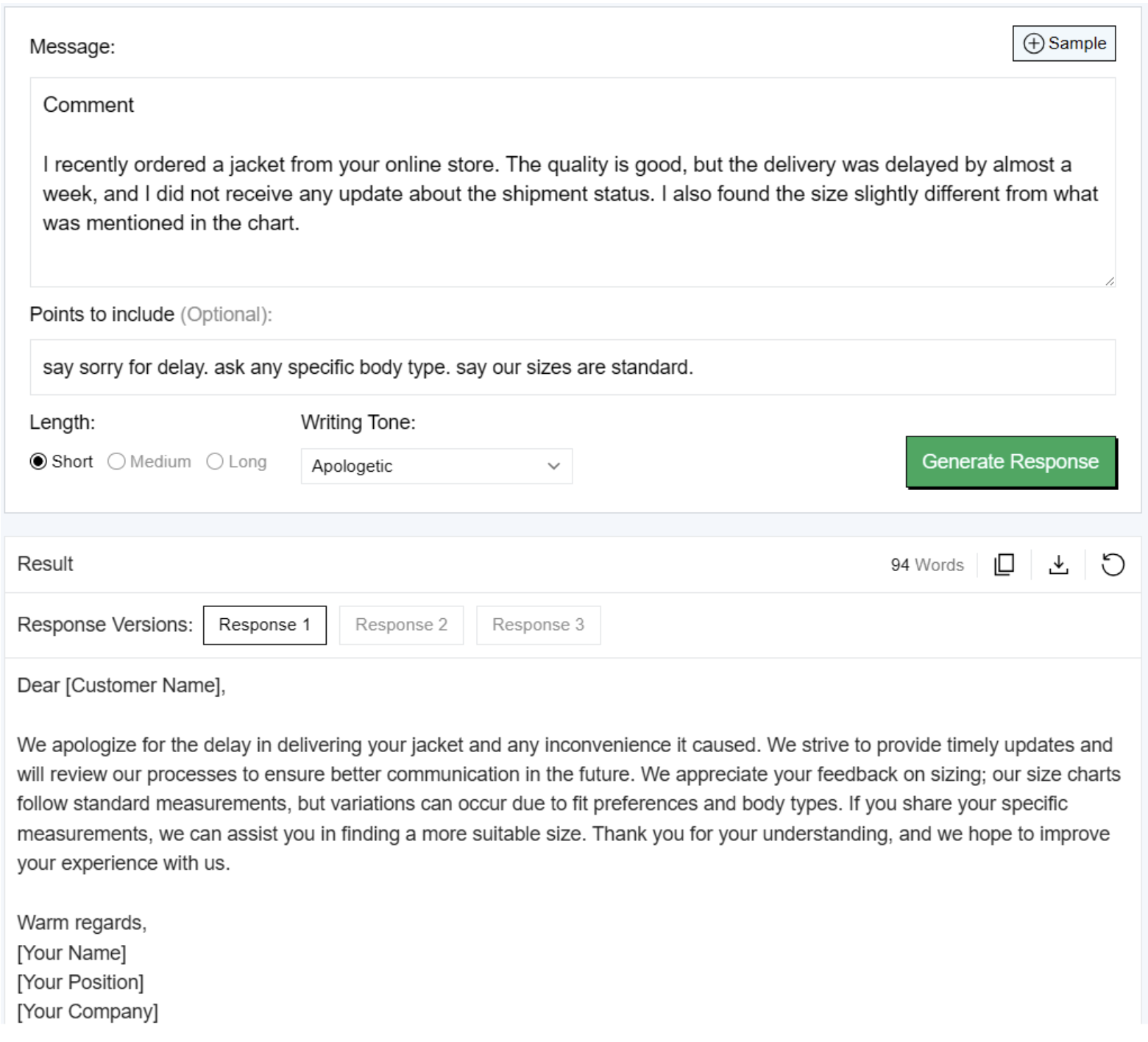Click the generated response body text
The height and width of the screenshot is (1042, 1148).
(568, 804)
